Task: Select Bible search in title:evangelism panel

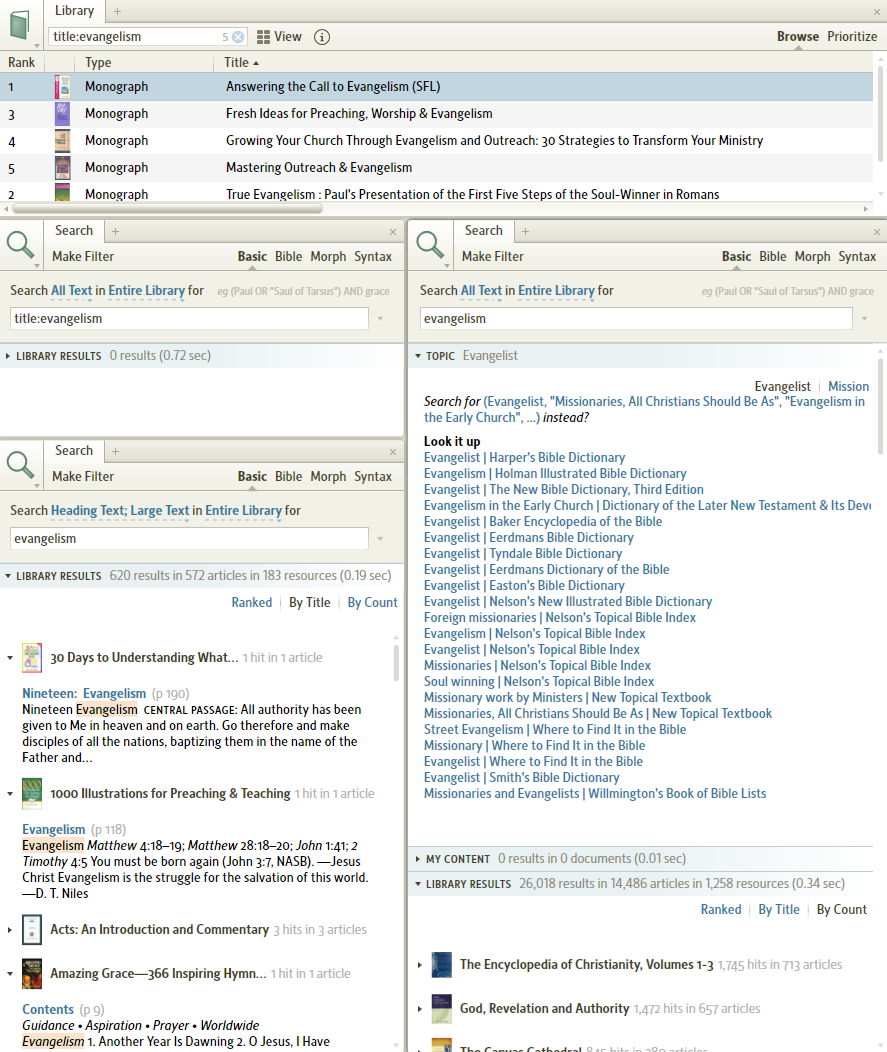Action: pos(289,256)
